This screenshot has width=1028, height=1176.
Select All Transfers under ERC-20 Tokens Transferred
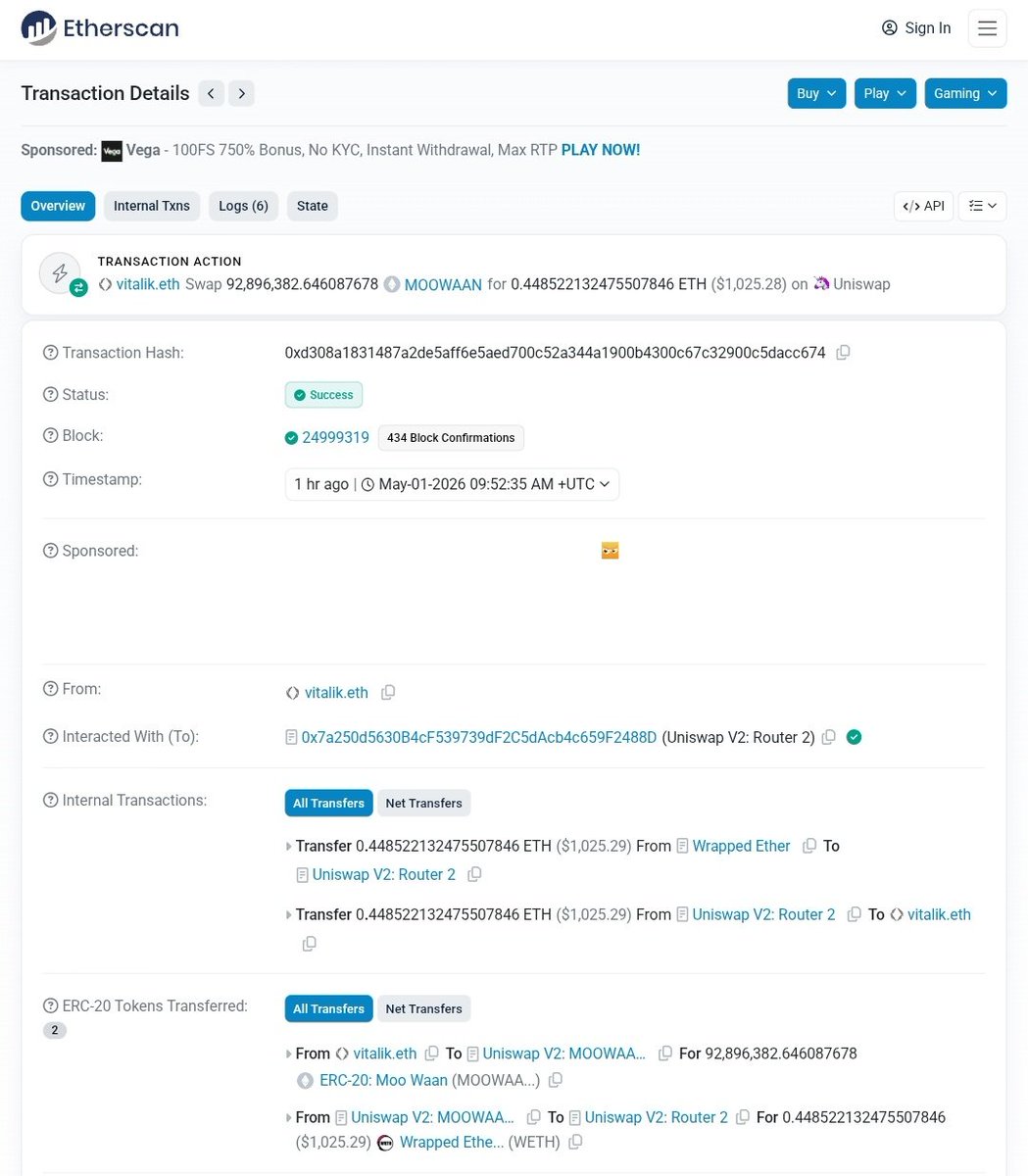[x=328, y=1008]
